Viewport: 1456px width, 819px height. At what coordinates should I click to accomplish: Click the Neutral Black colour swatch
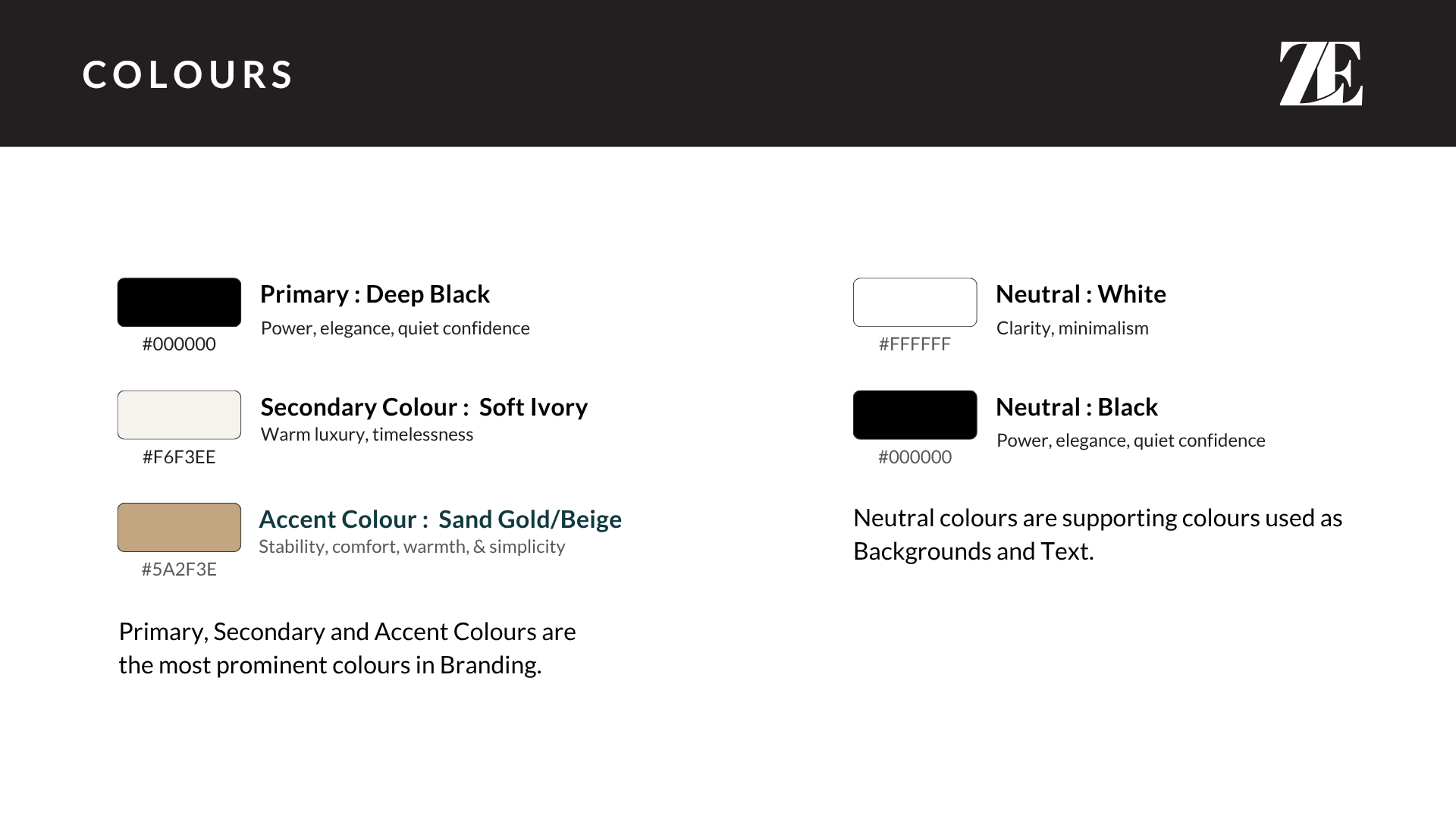[x=915, y=415]
